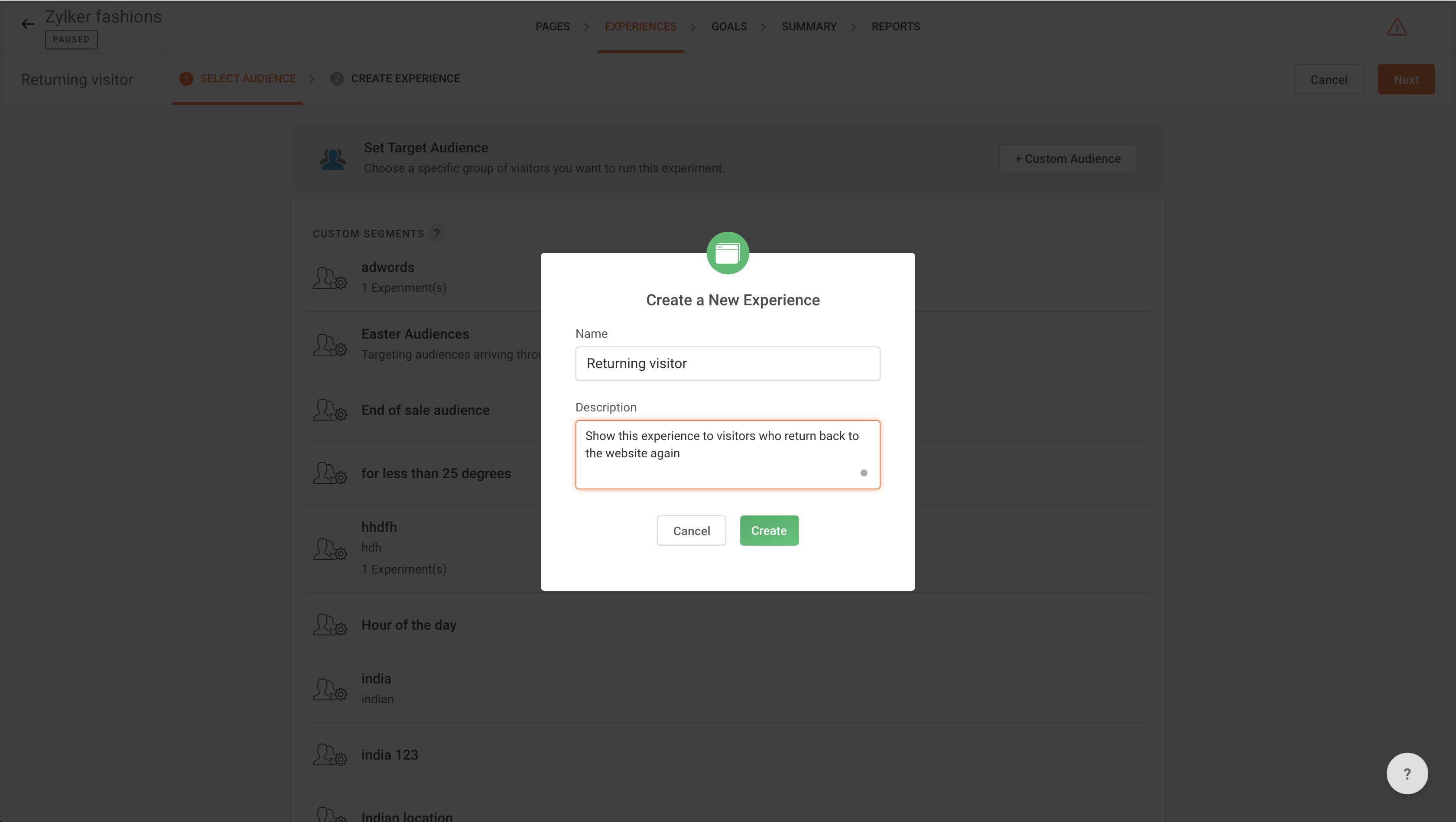Click the red warning triangle icon
The image size is (1456, 822).
click(x=1397, y=26)
